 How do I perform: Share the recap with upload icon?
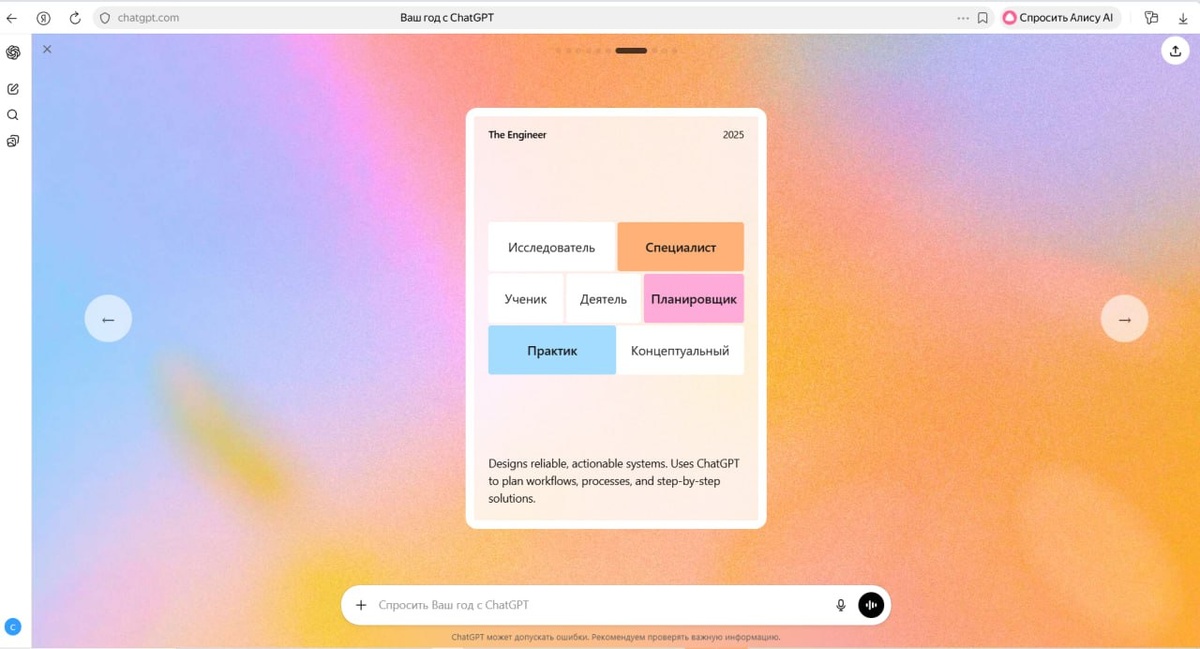pyautogui.click(x=1175, y=51)
